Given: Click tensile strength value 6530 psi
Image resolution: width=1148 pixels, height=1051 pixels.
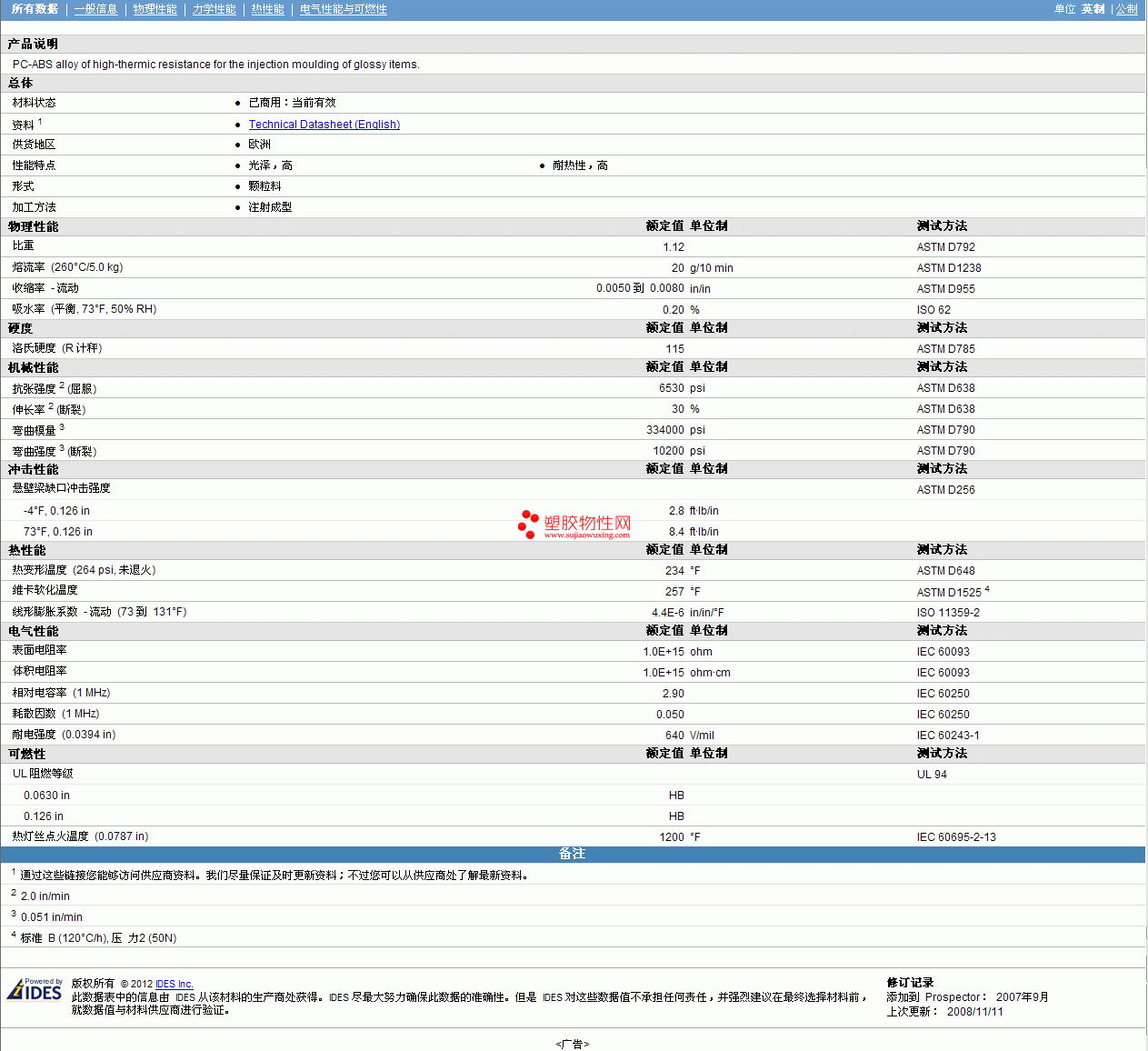Looking at the screenshot, I should 682,388.
